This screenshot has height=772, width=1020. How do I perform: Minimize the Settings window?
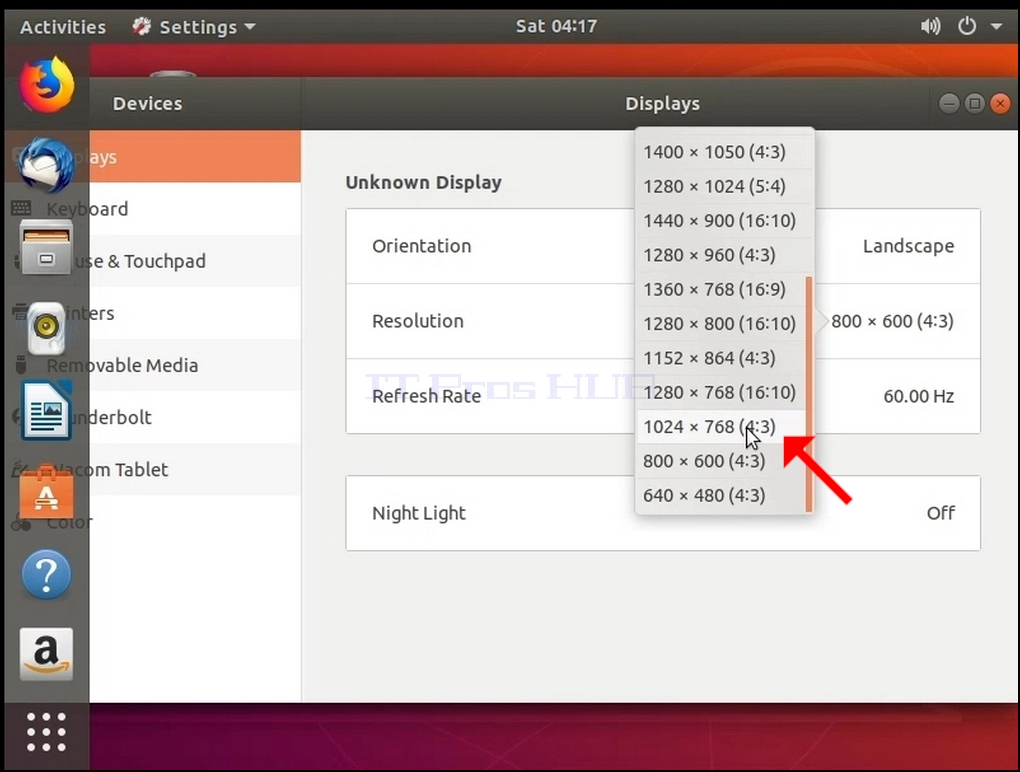pos(949,103)
